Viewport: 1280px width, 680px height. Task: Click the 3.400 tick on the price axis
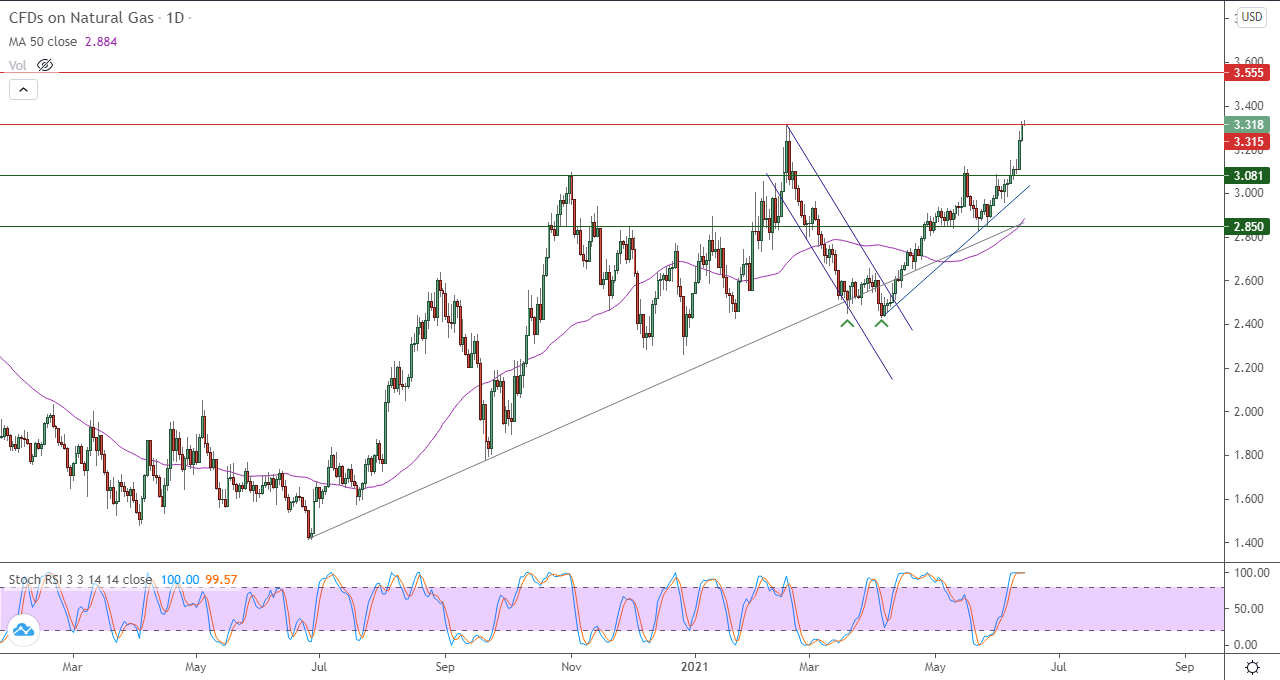click(x=1248, y=106)
